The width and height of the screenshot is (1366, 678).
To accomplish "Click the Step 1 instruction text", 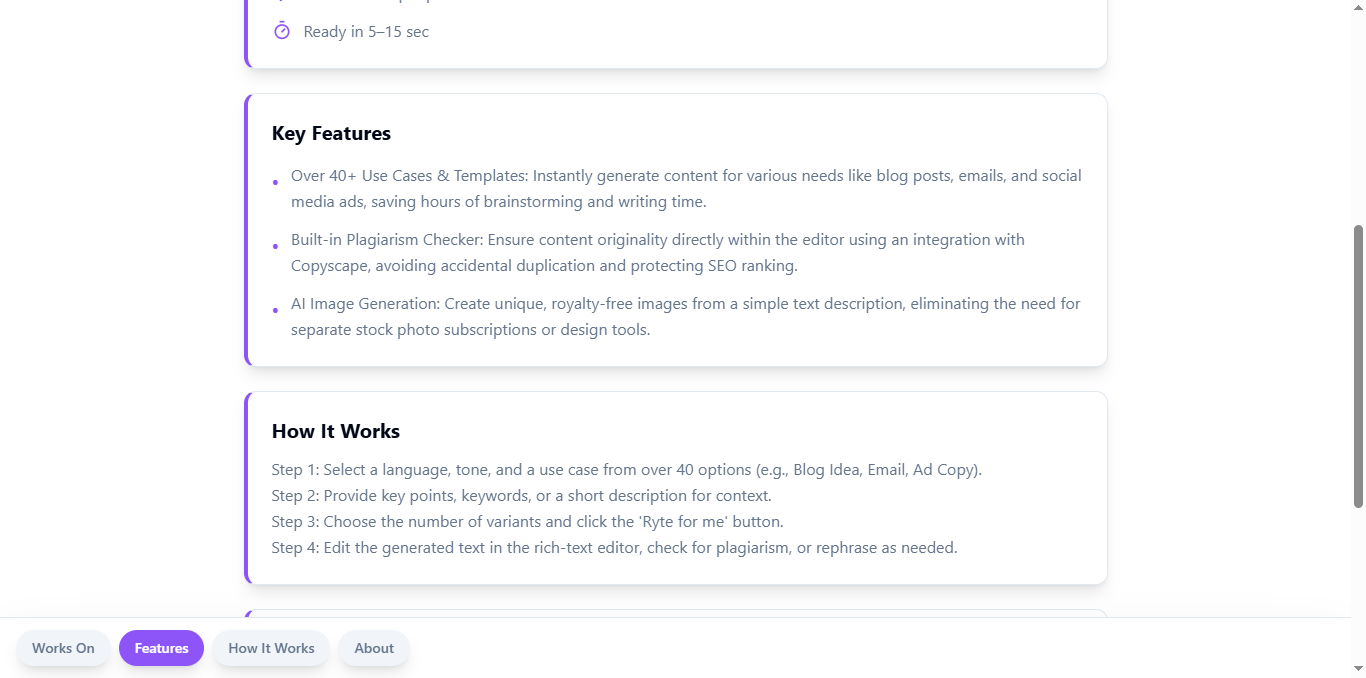I will point(626,469).
